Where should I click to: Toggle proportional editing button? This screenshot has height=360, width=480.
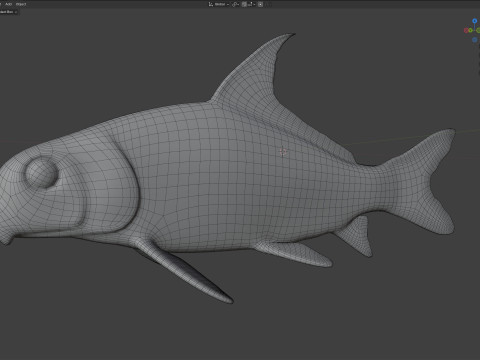(260, 4)
